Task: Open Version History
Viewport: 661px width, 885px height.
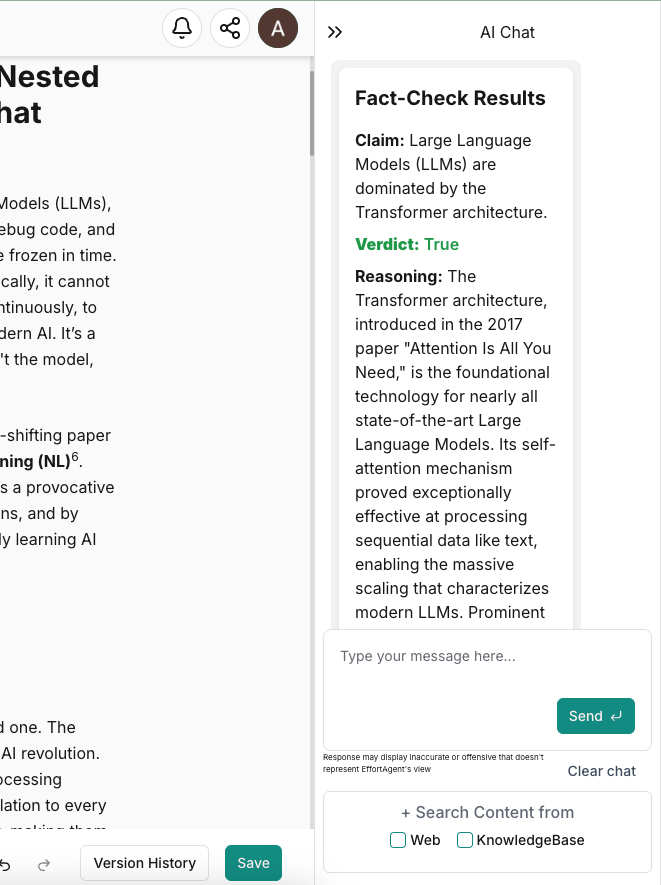Action: (x=145, y=863)
